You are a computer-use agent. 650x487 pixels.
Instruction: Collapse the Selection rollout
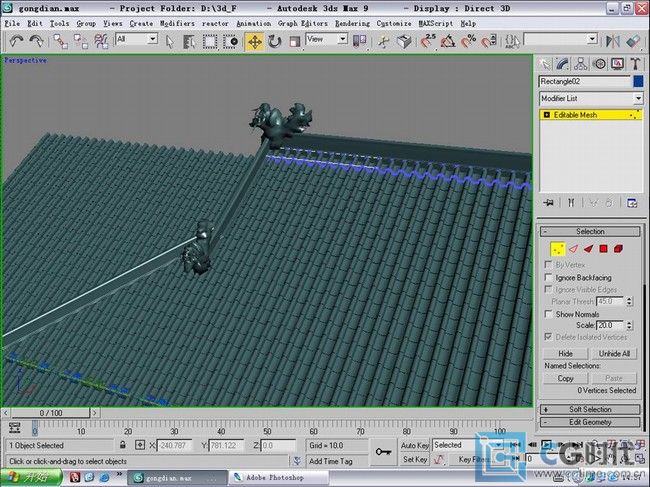click(590, 231)
